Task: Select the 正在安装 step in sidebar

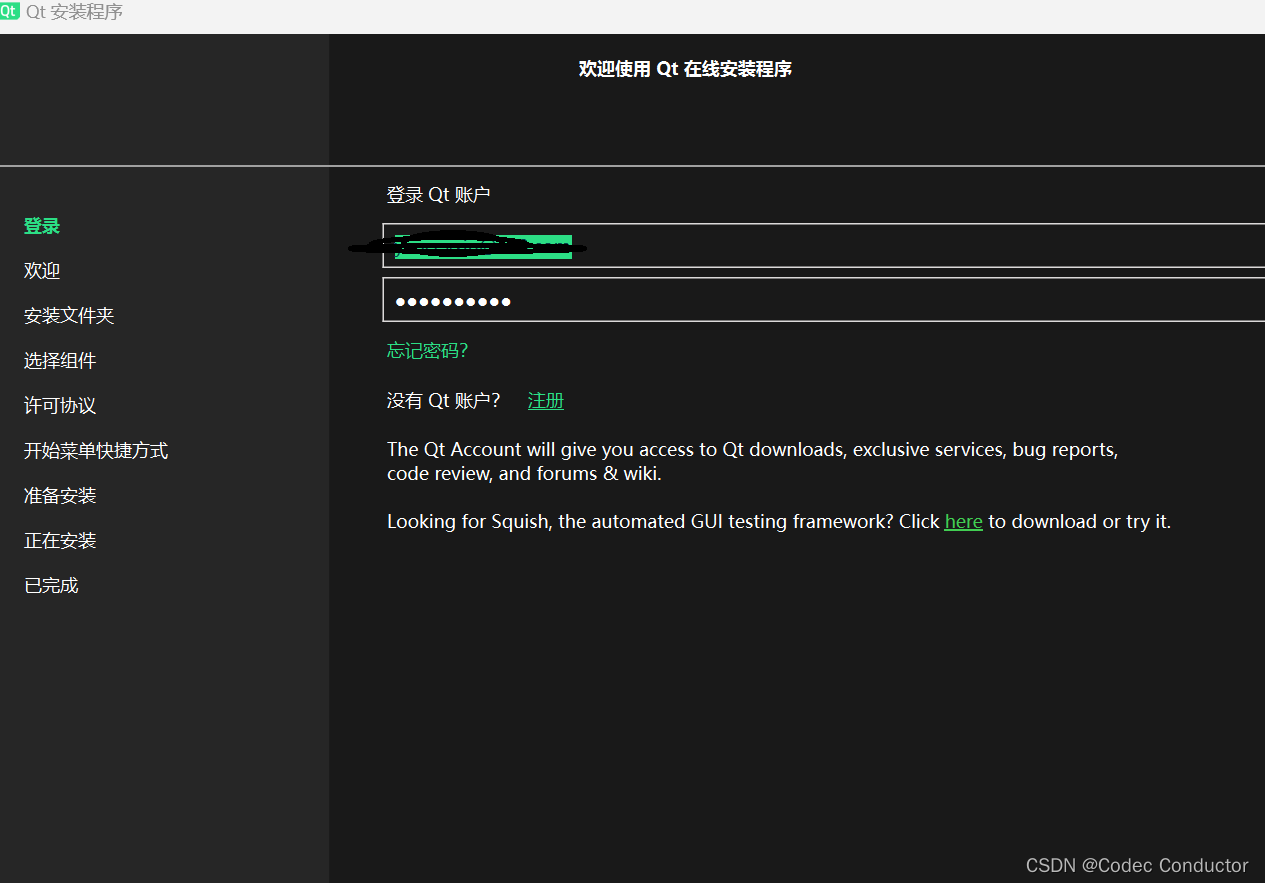Action: (60, 541)
